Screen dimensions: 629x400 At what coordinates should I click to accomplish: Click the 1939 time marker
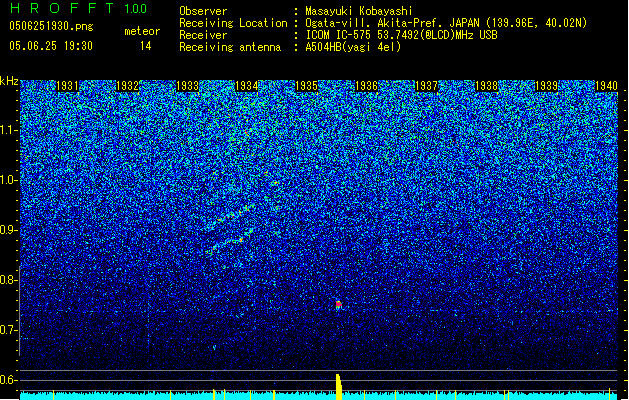tap(546, 86)
